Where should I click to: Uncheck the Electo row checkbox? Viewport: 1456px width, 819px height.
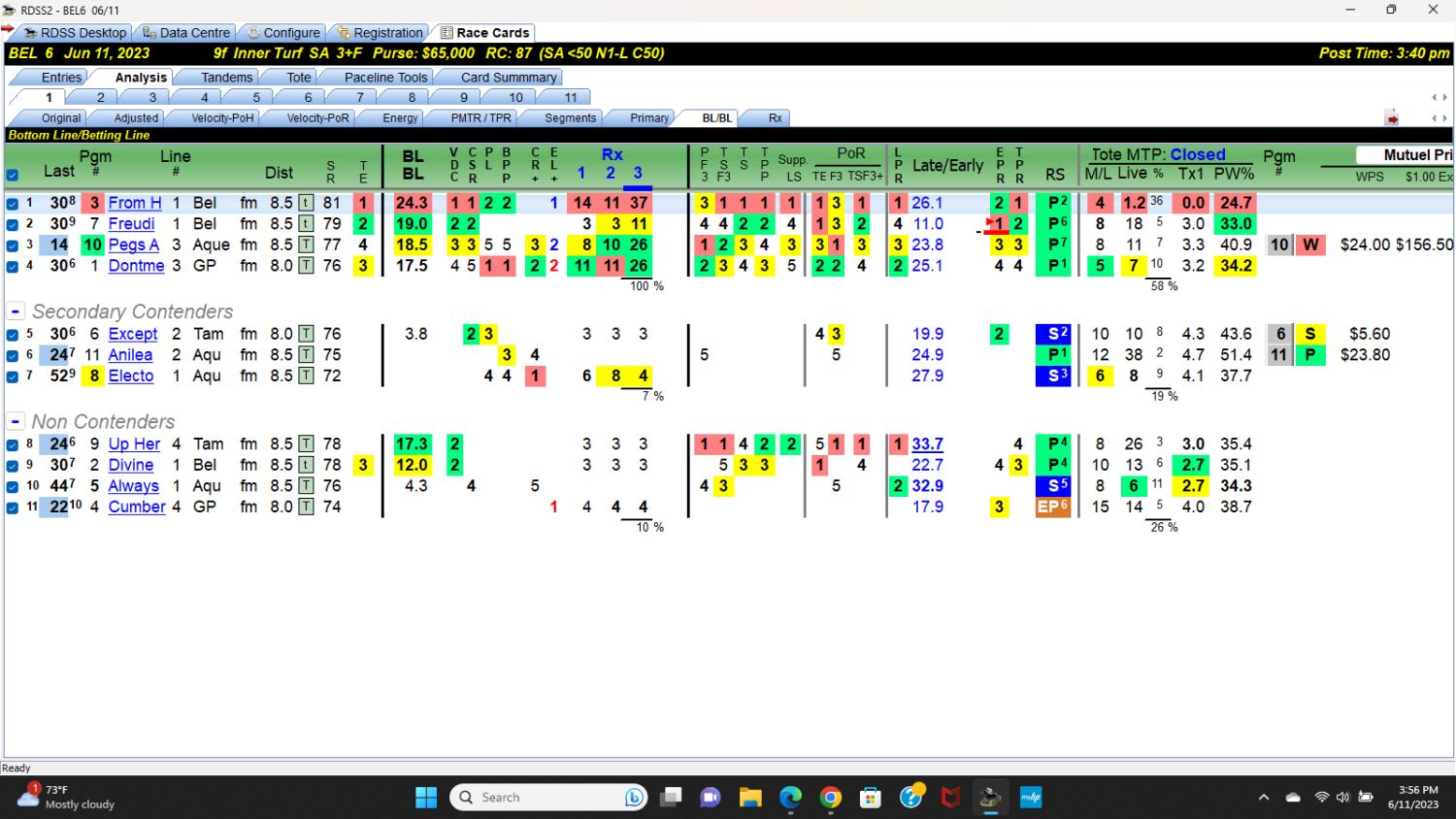pyautogui.click(x=12, y=377)
